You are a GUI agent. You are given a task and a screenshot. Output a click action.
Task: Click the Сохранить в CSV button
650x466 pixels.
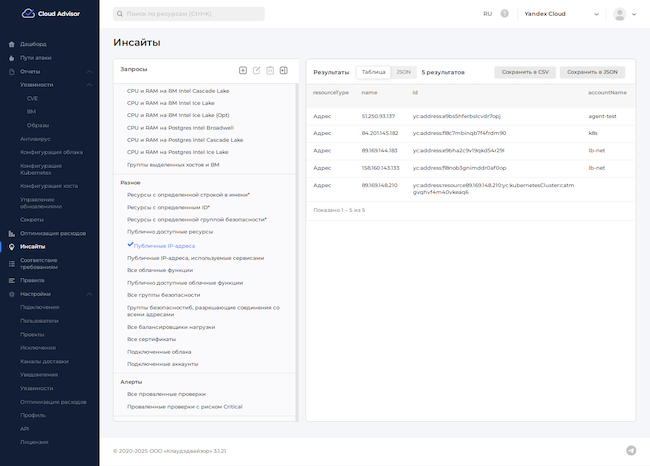(x=525, y=72)
